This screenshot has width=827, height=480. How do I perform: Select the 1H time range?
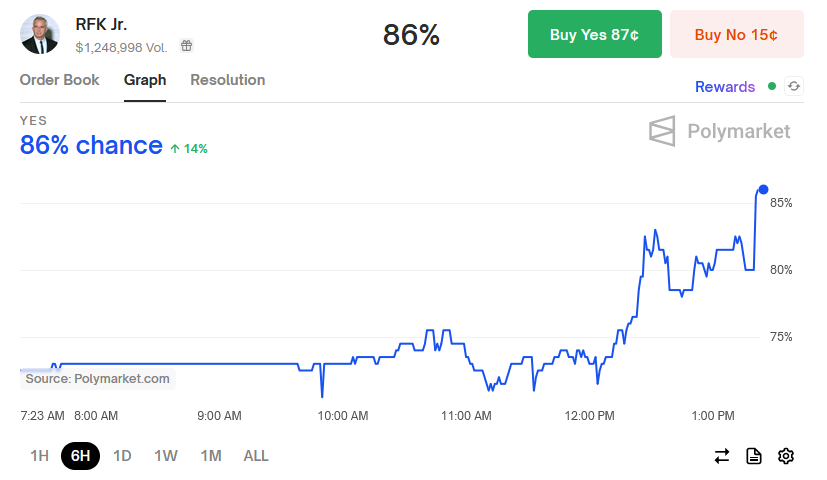[x=40, y=456]
